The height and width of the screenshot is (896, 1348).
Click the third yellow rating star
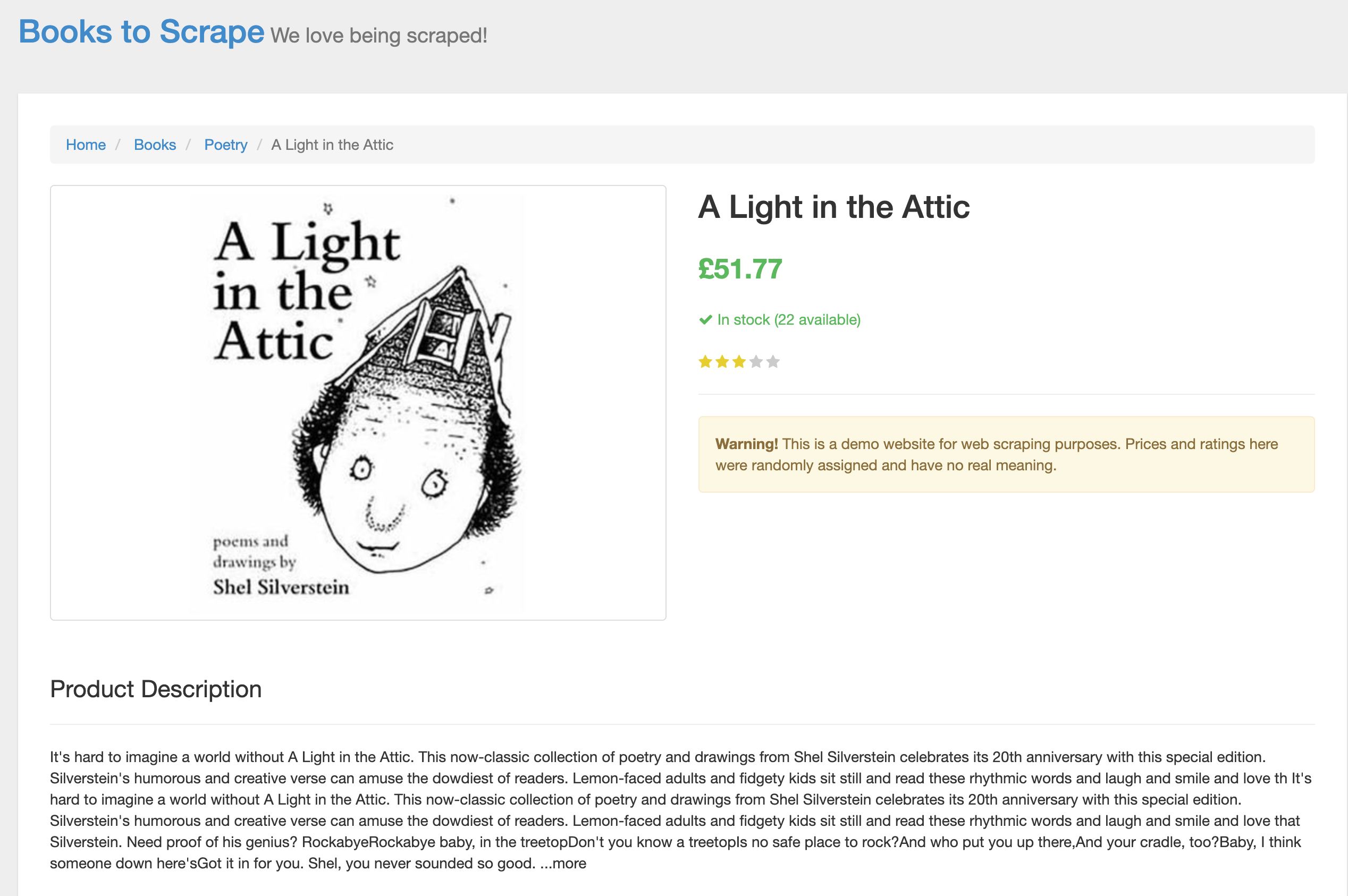point(739,362)
